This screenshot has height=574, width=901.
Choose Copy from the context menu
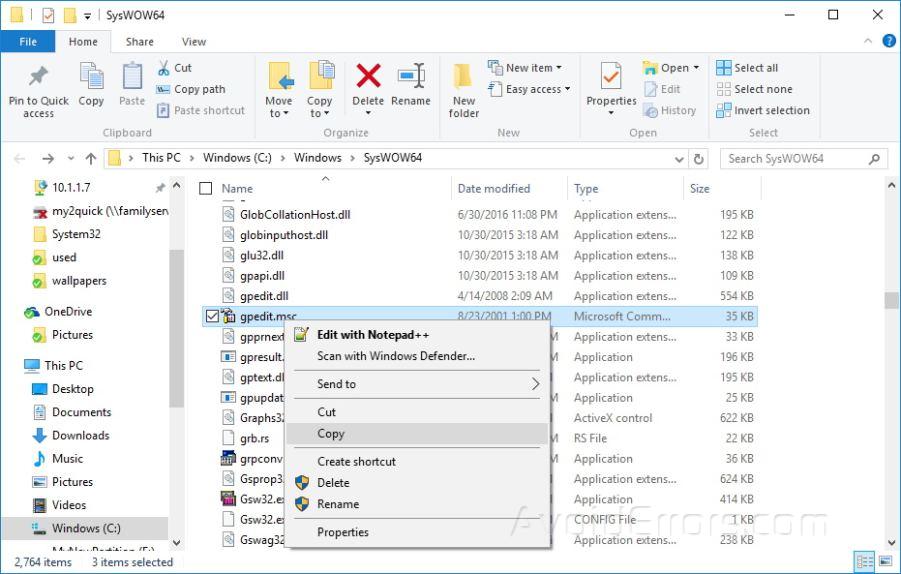(x=331, y=434)
